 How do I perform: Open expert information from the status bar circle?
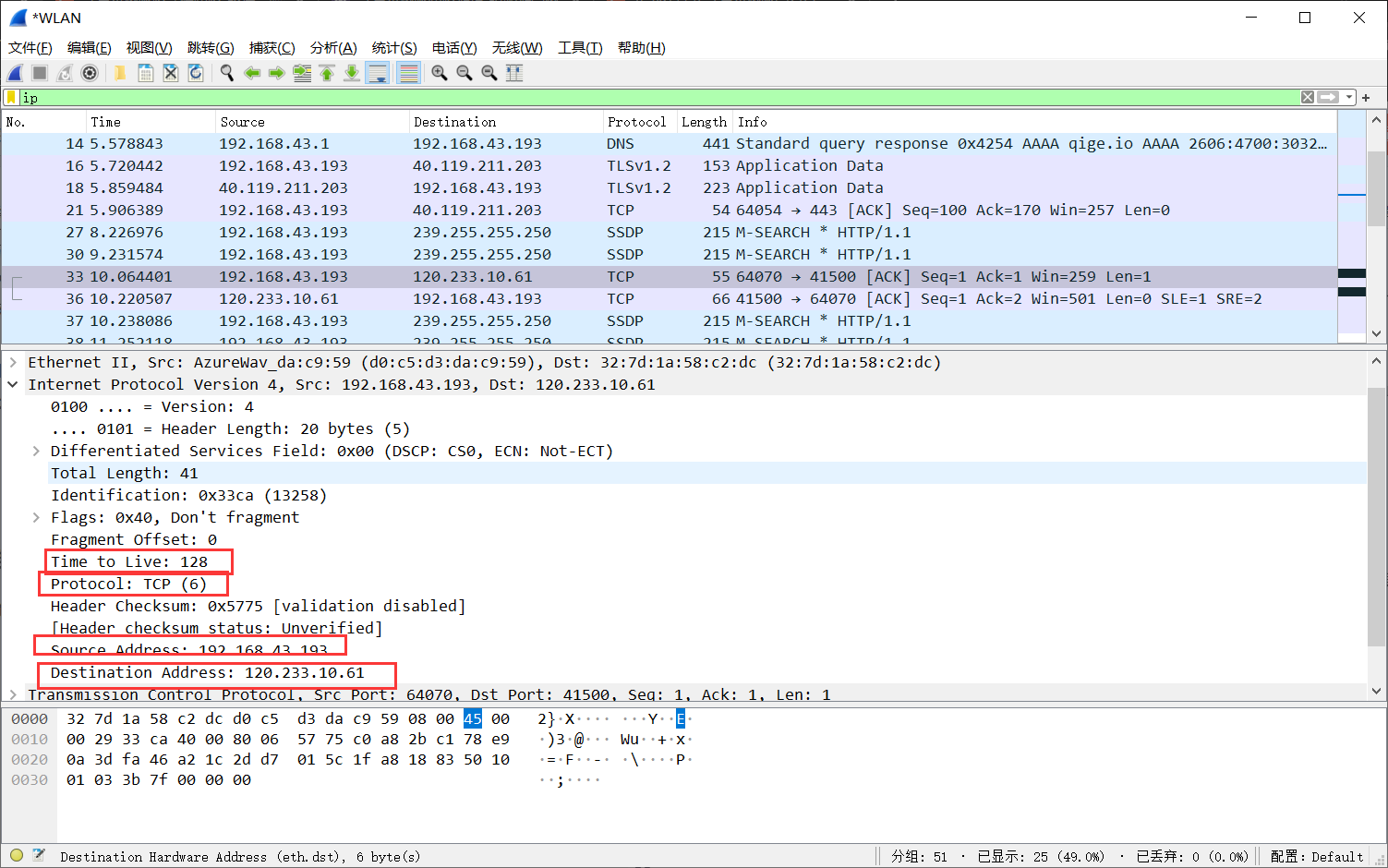click(x=17, y=855)
